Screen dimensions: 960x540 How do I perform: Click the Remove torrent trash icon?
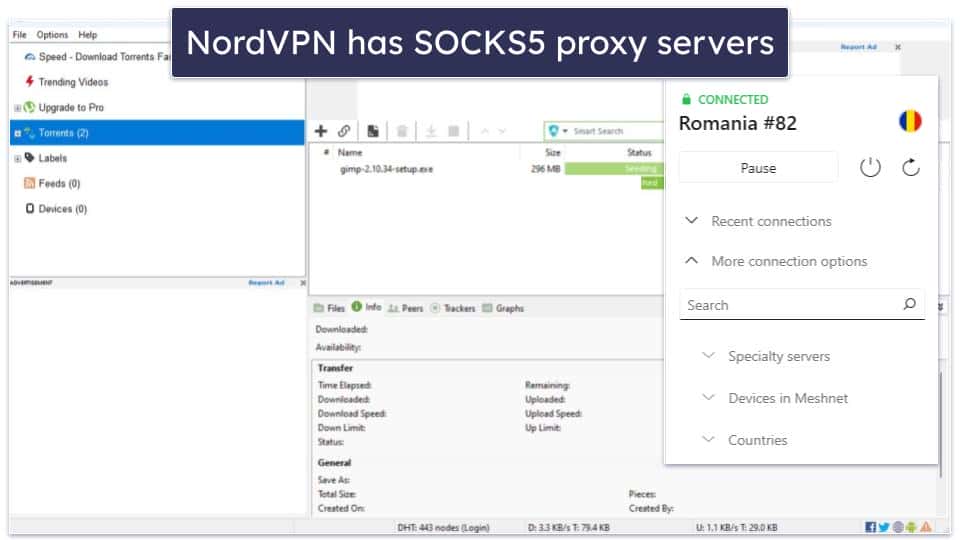[402, 131]
